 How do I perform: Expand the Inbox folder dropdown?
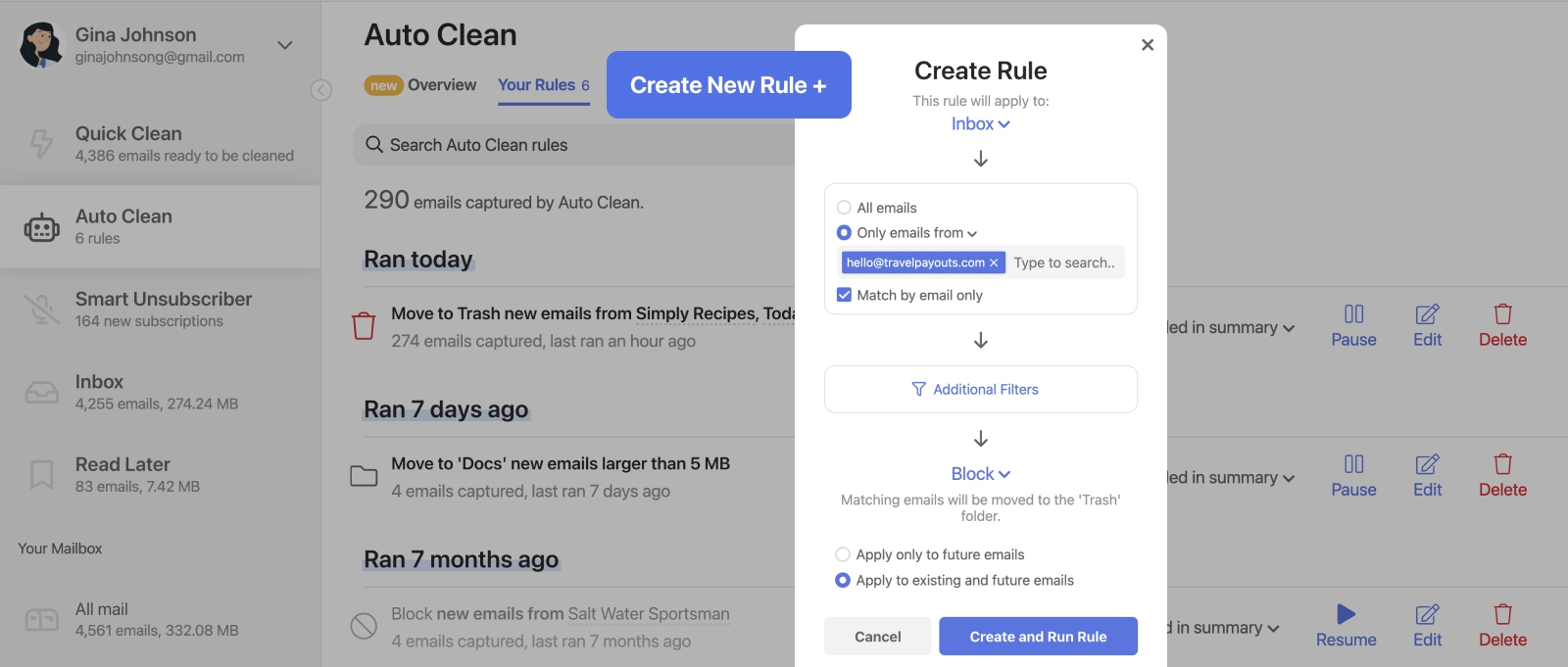click(980, 124)
